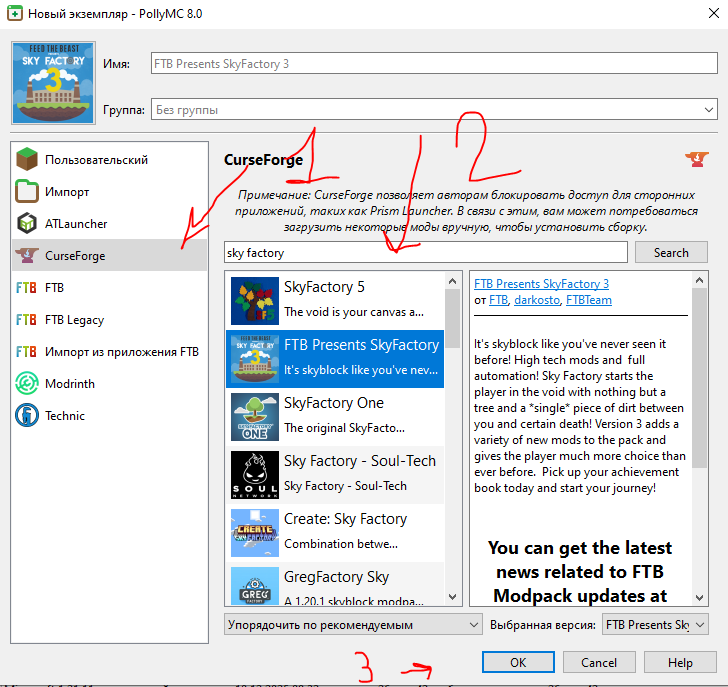Image resolution: width=728 pixels, height=687 pixels.
Task: Switch to the Technic page
Action: [x=109, y=415]
